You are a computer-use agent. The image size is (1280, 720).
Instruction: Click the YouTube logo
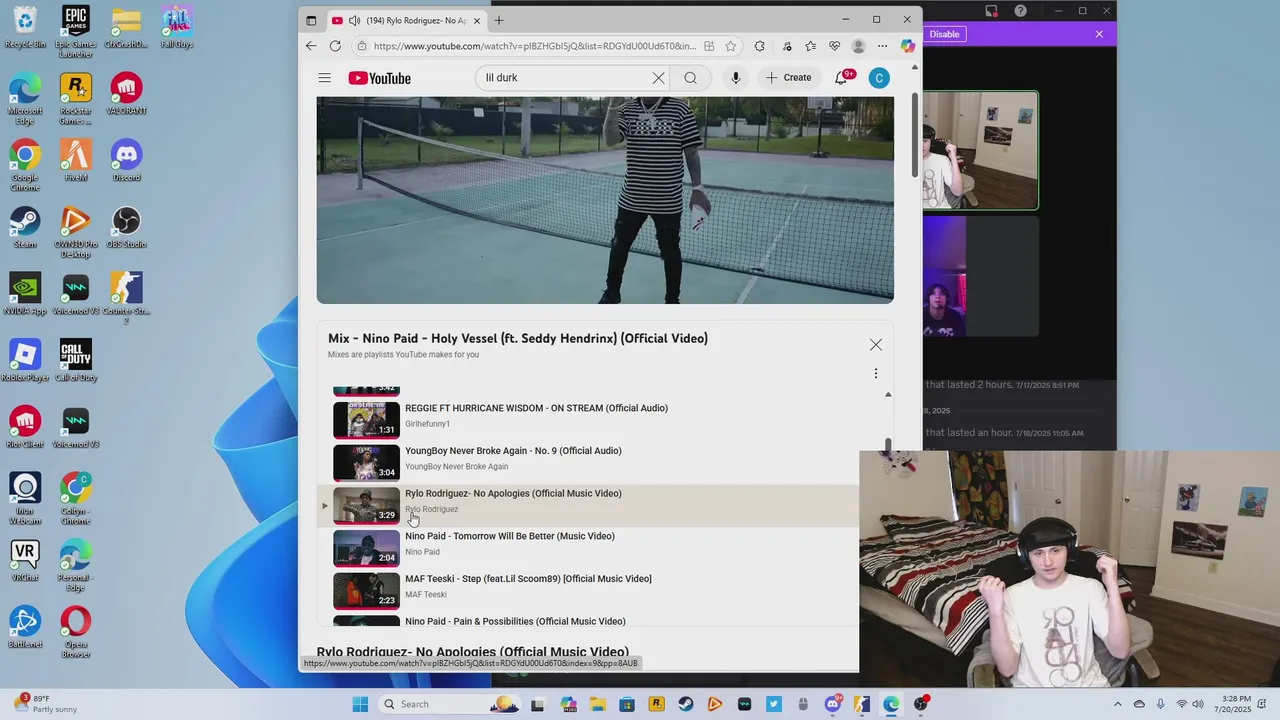click(379, 78)
